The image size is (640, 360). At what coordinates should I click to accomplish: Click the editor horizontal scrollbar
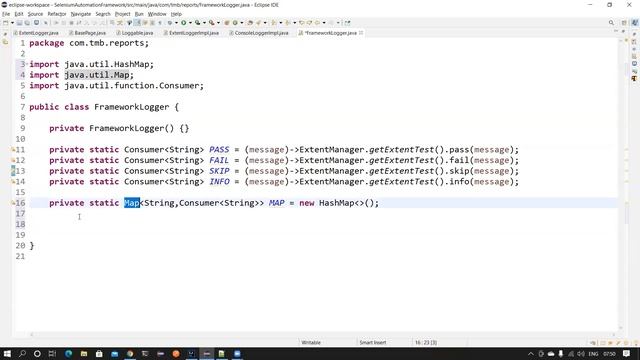tap(322, 334)
